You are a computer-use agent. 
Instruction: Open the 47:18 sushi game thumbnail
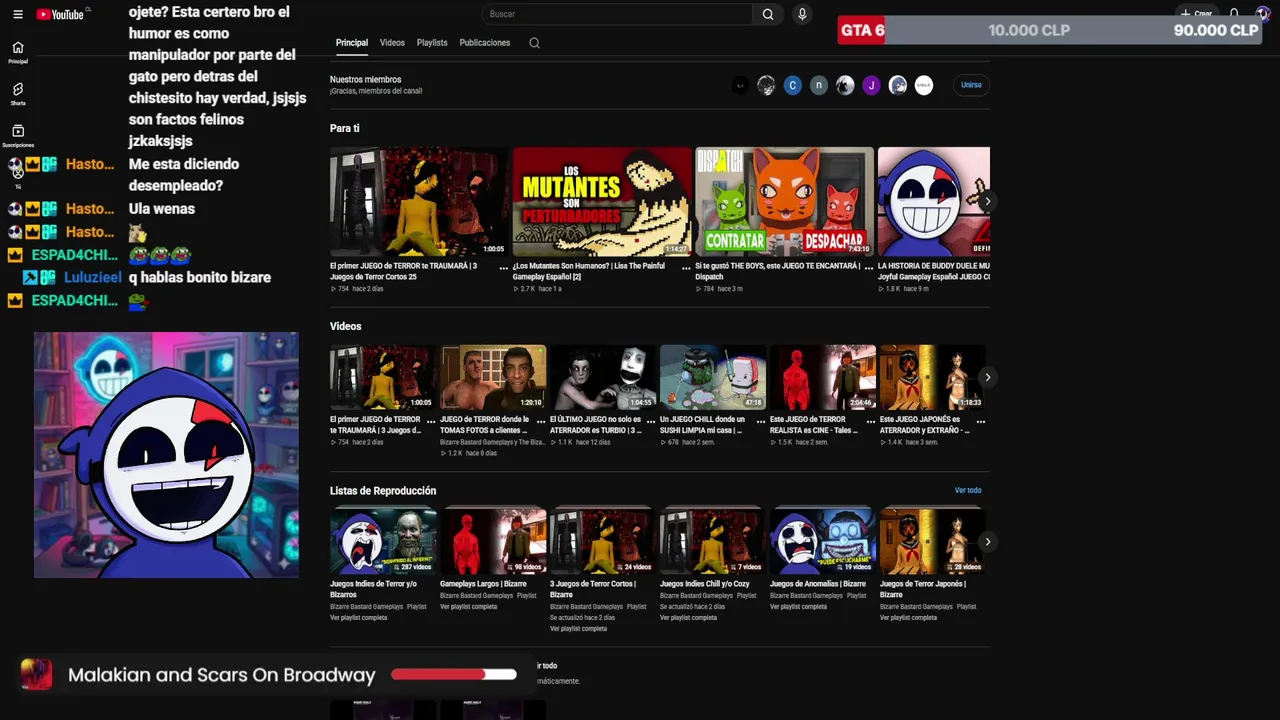713,377
